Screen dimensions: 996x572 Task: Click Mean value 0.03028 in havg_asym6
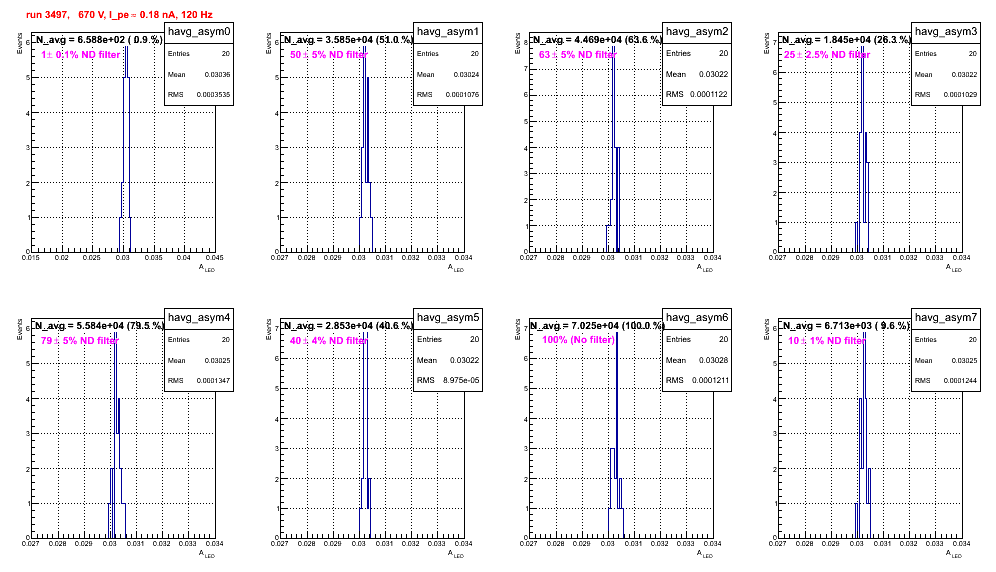(713, 360)
